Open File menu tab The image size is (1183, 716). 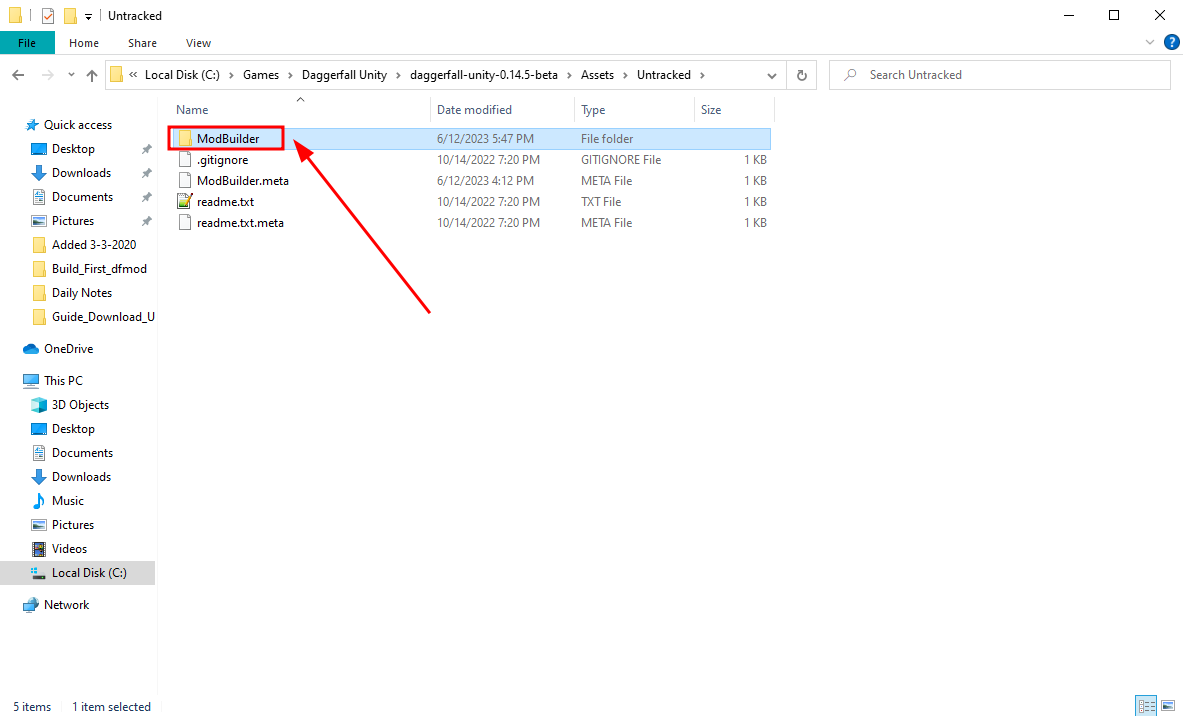point(27,43)
